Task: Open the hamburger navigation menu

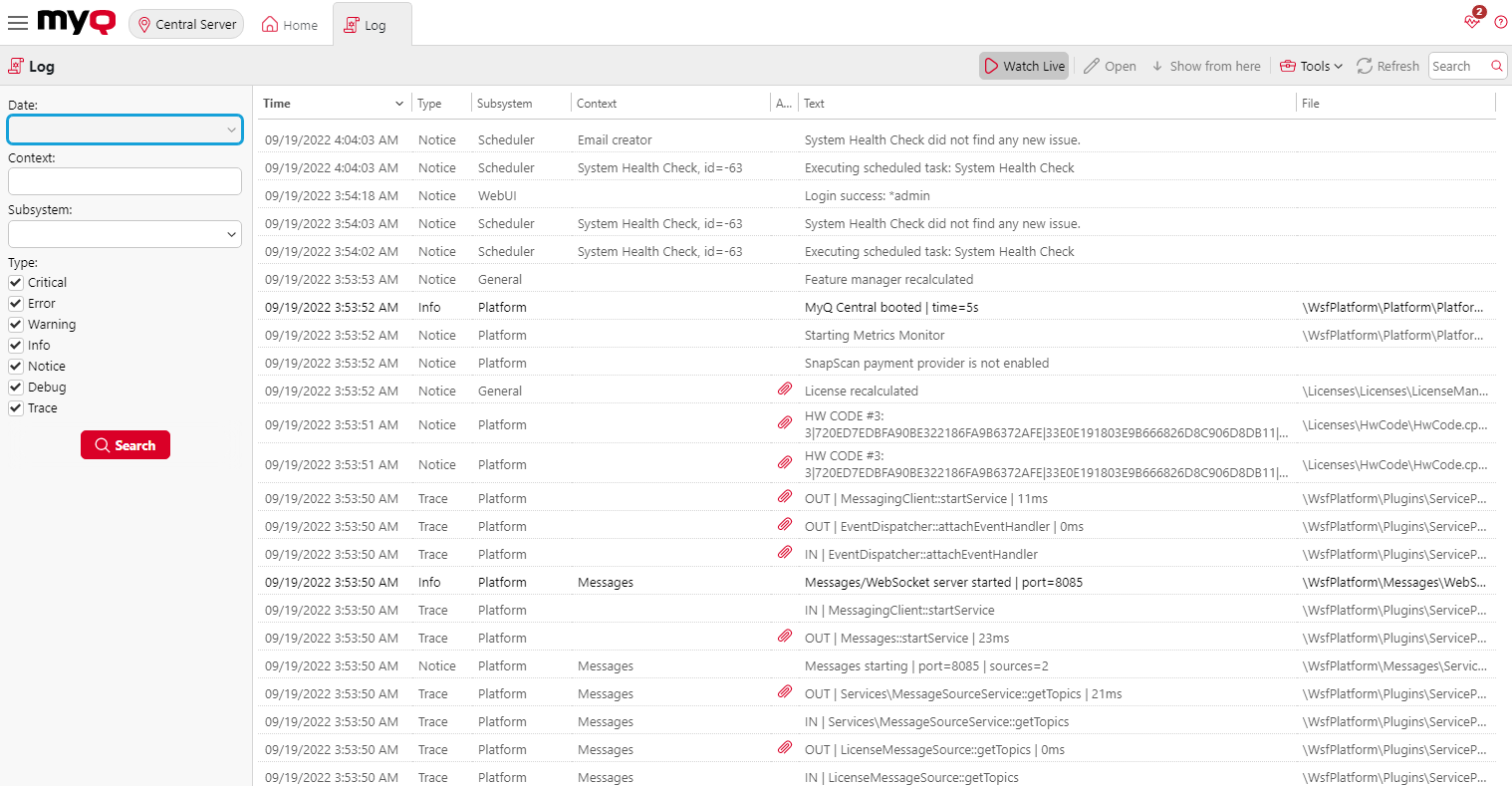Action: 18,23
